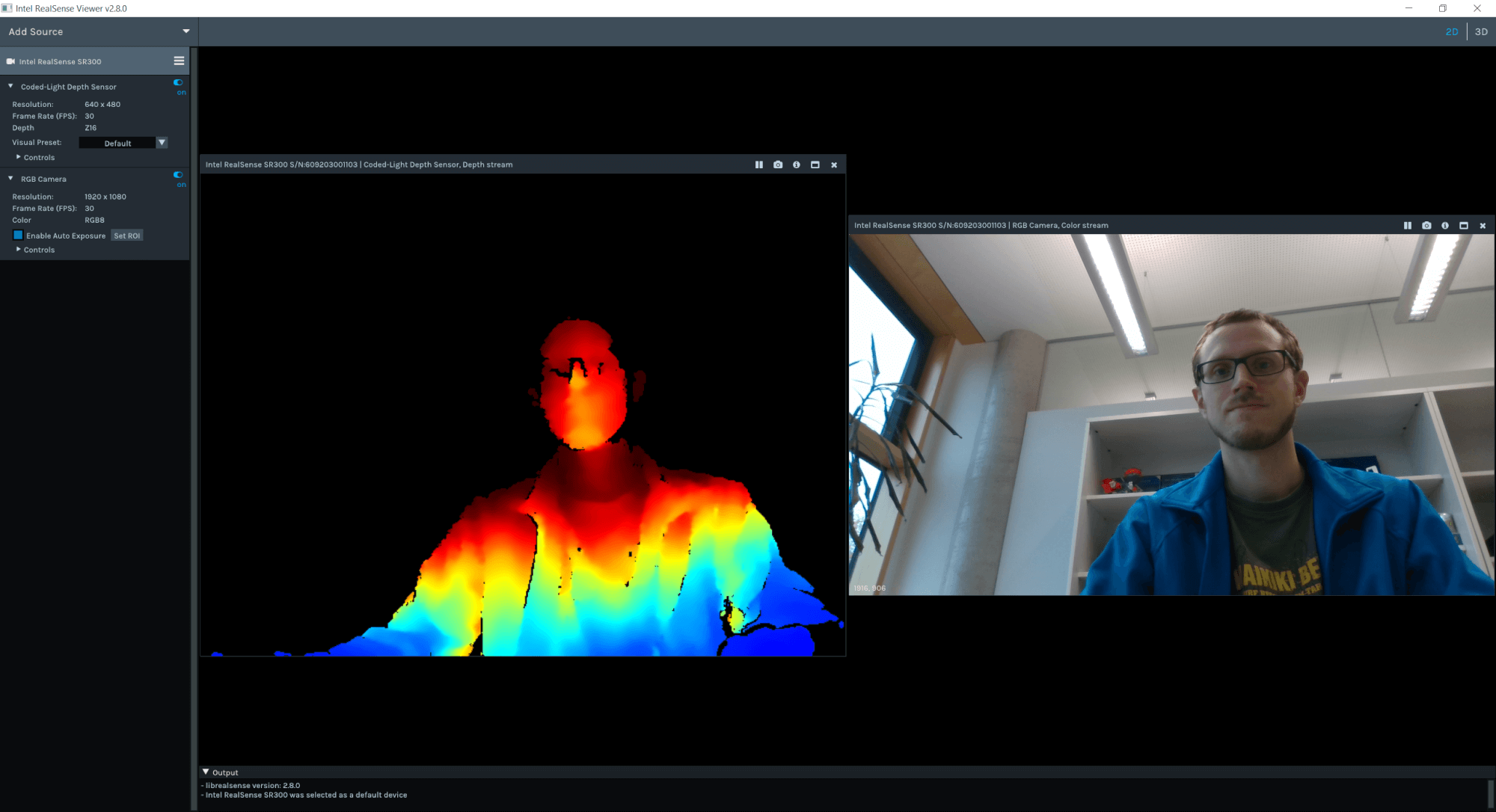Click the pause icon on depth stream
This screenshot has width=1496, height=812.
(758, 164)
